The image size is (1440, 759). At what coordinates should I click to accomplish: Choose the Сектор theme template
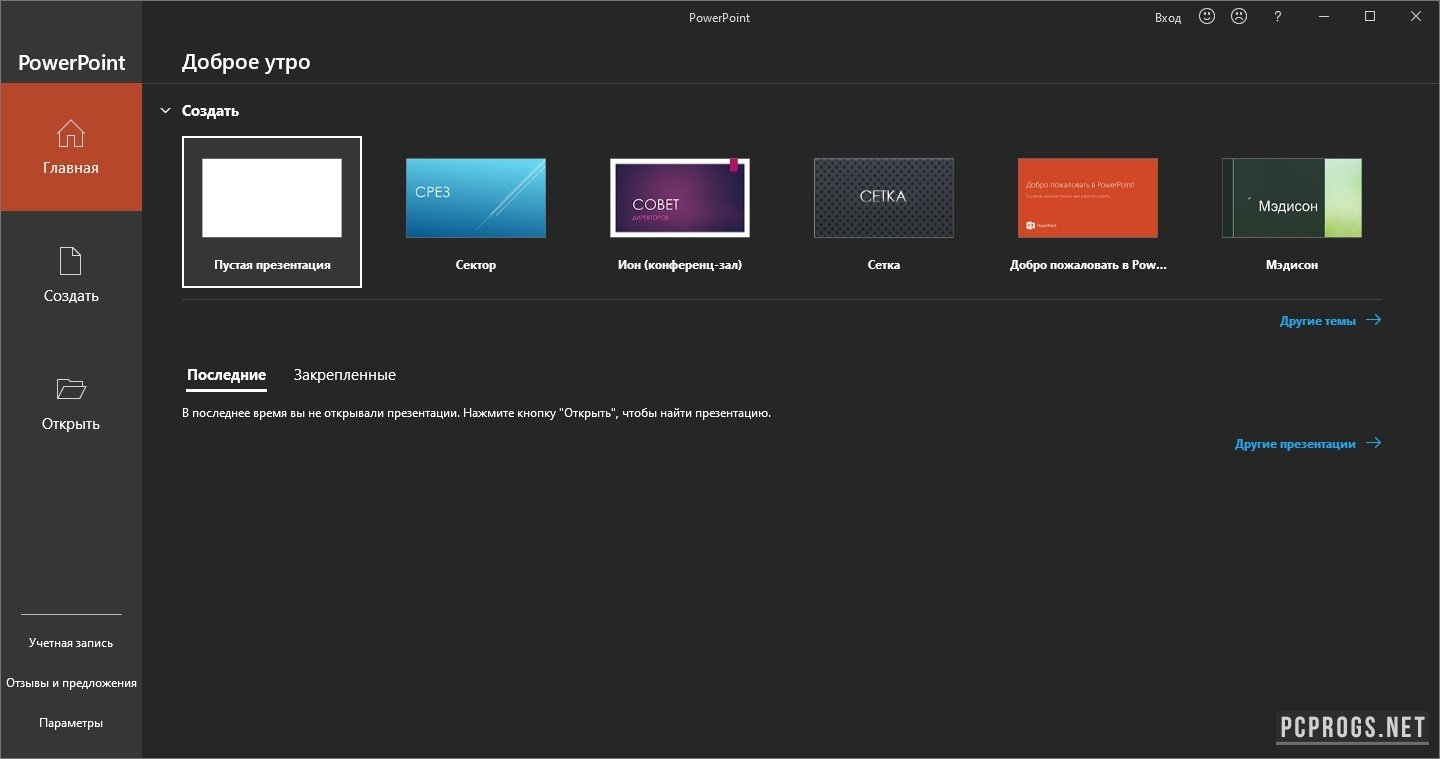point(475,197)
